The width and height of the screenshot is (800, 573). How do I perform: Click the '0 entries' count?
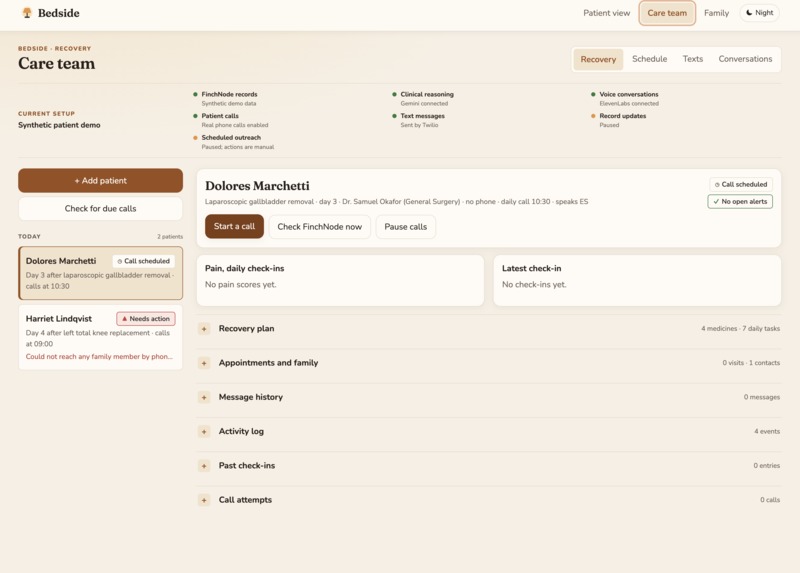766,465
